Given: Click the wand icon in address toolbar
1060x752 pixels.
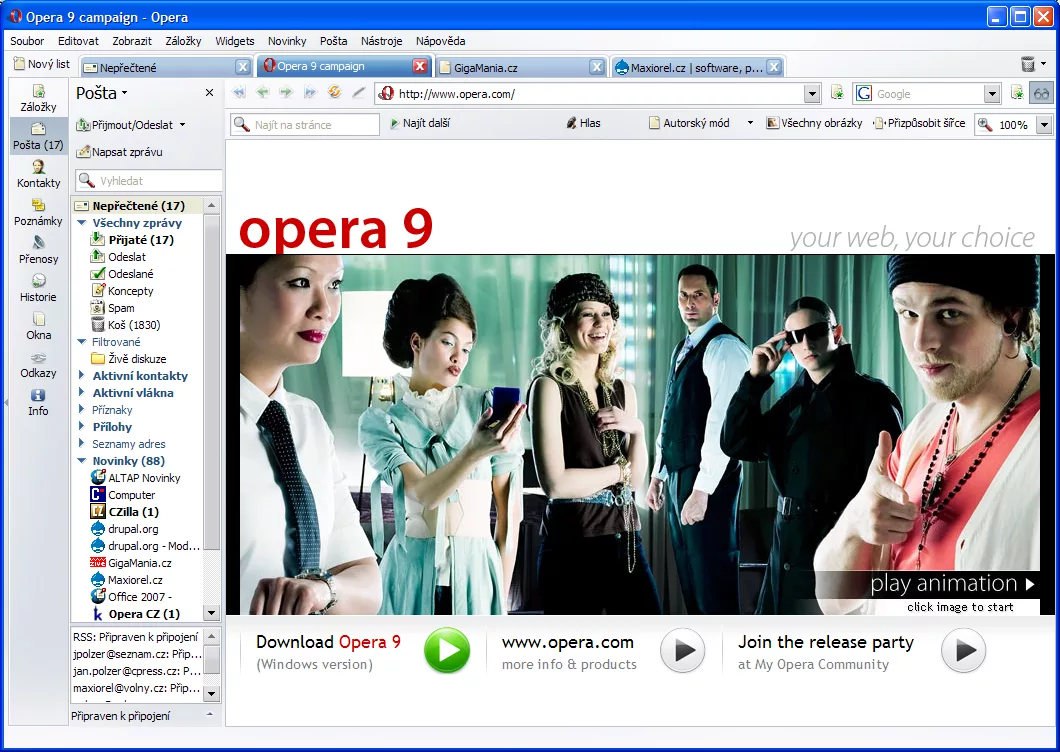Looking at the screenshot, I should coord(358,93).
